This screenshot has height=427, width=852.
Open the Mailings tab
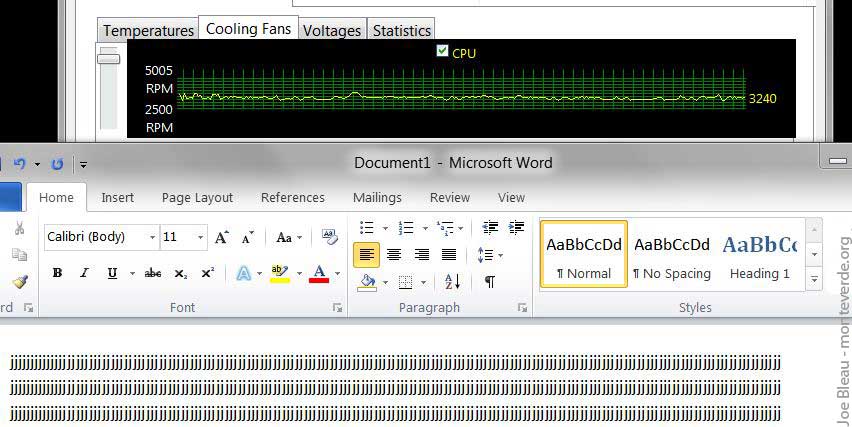(377, 198)
